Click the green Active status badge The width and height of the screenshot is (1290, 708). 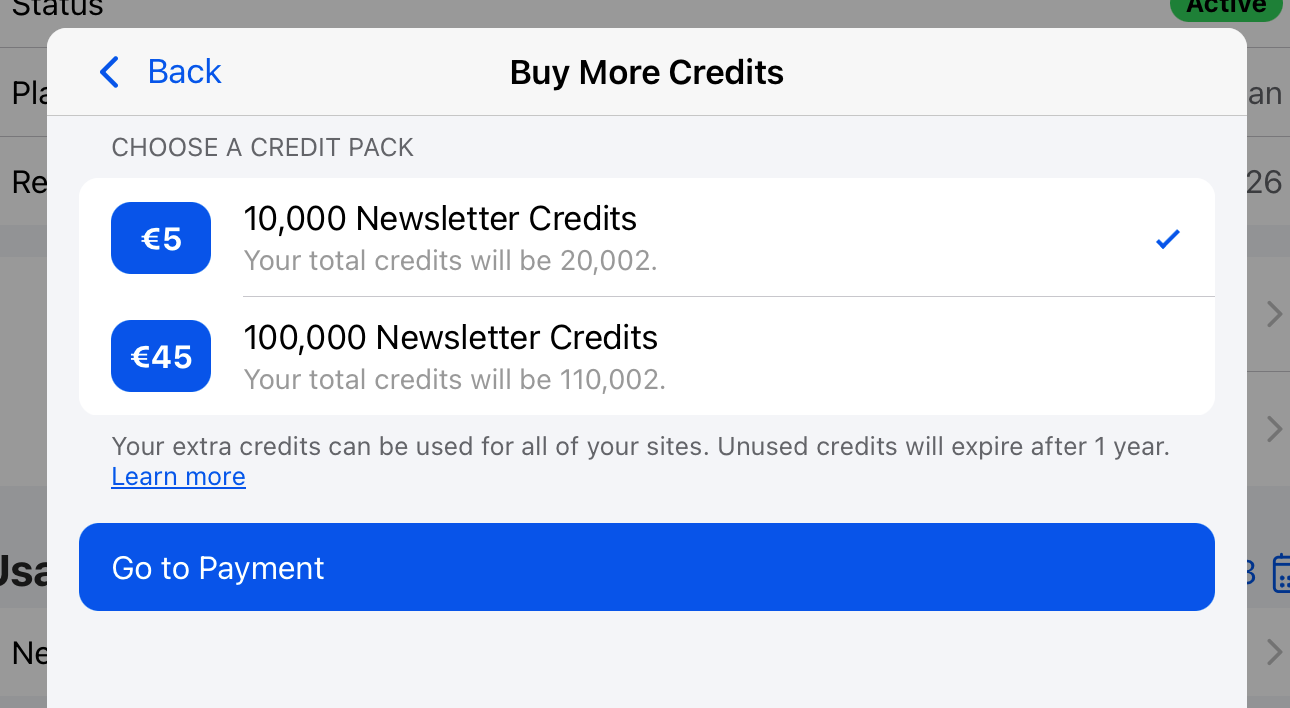[1226, 8]
